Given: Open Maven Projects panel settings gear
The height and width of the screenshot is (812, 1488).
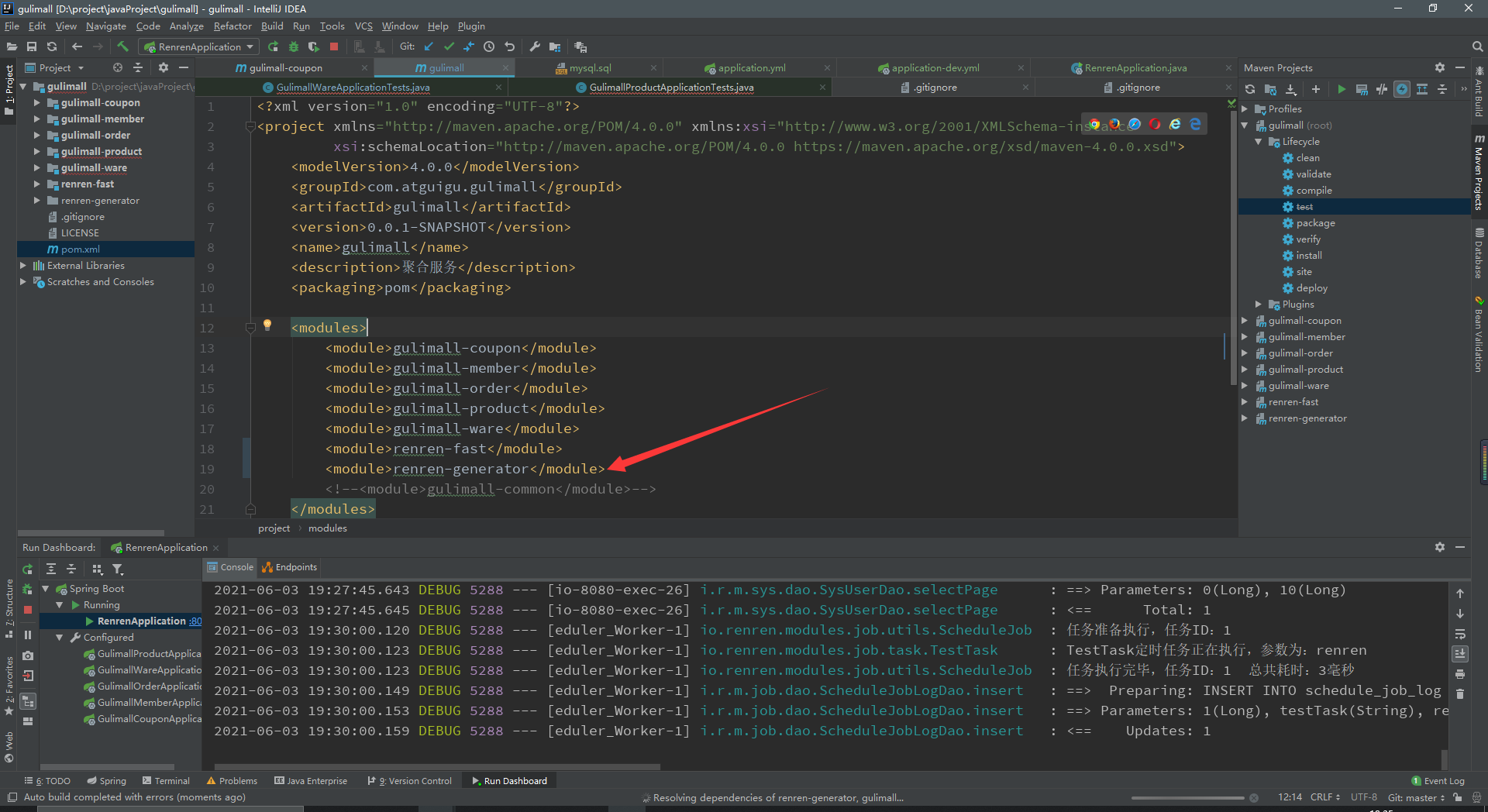Looking at the screenshot, I should (x=1439, y=67).
